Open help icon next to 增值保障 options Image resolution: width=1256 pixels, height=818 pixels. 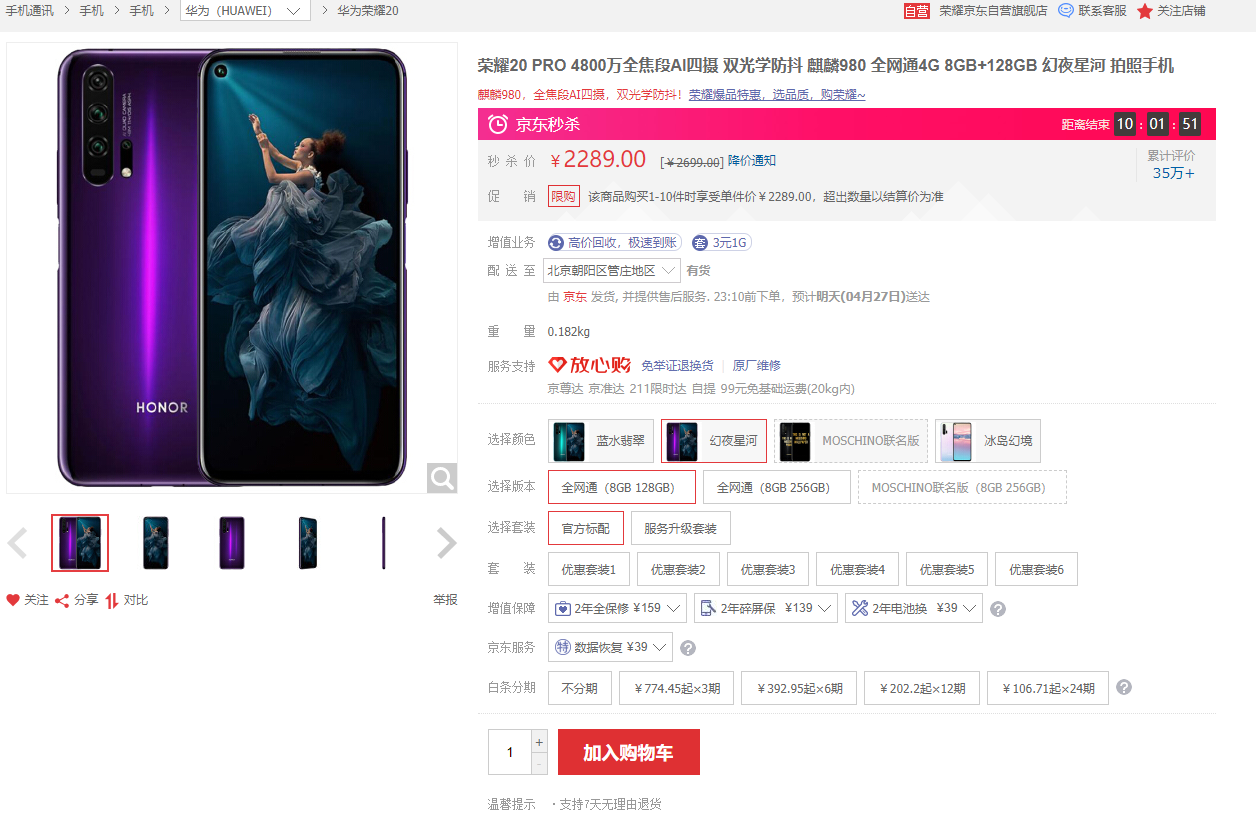pos(997,608)
